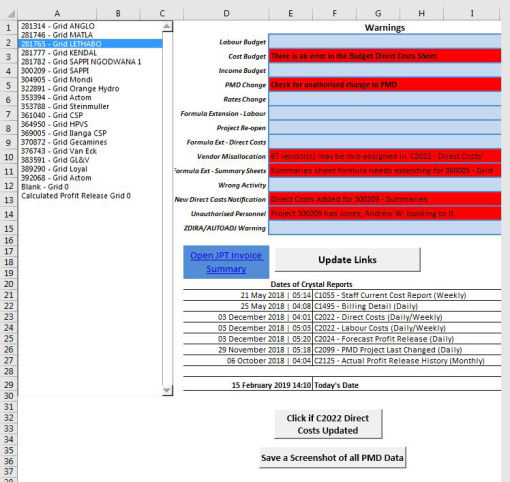Click Save a Screenshot of all PMD Data
This screenshot has width=510, height=482.
pyautogui.click(x=332, y=458)
